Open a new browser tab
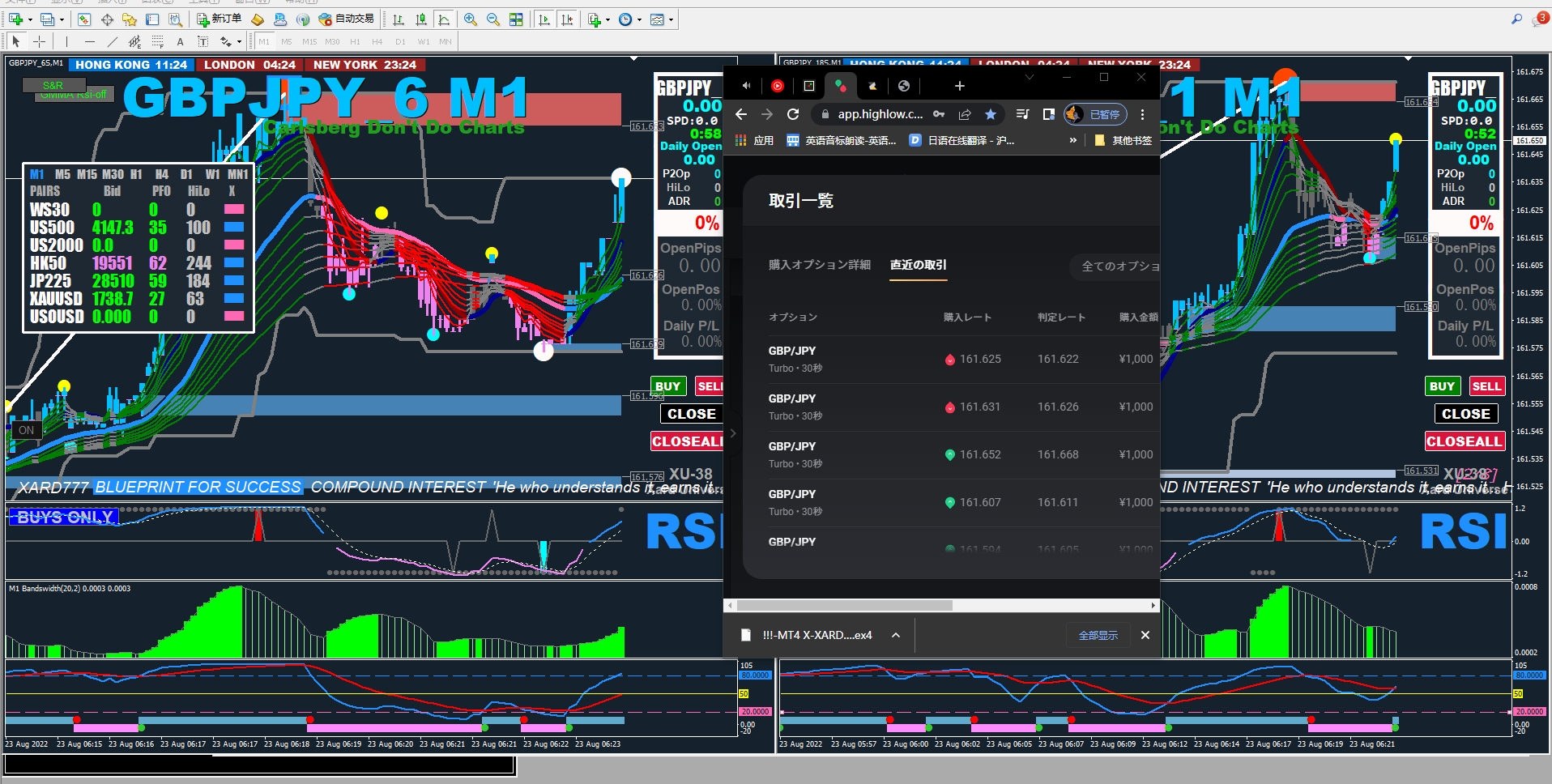 [x=959, y=86]
